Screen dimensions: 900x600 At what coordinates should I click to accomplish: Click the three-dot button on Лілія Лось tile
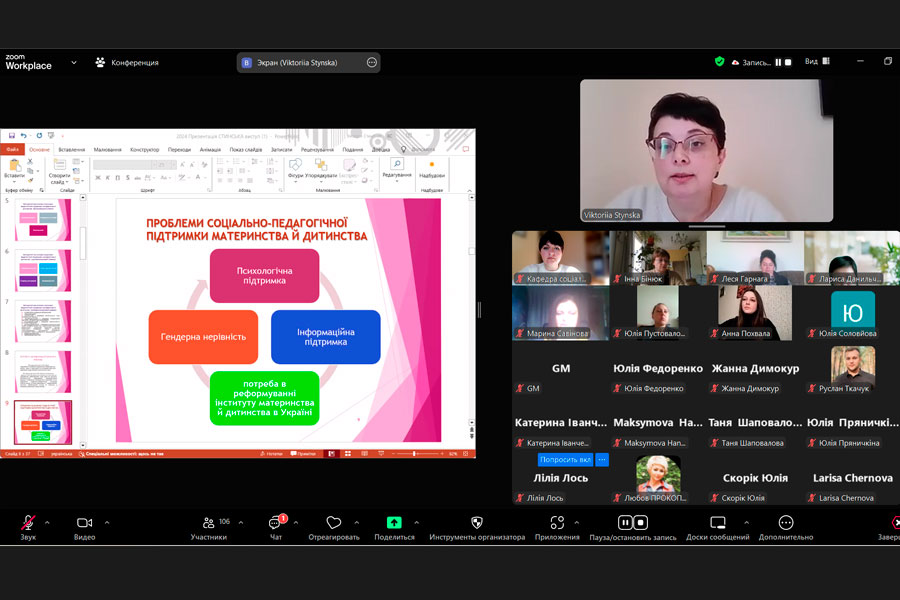602,460
